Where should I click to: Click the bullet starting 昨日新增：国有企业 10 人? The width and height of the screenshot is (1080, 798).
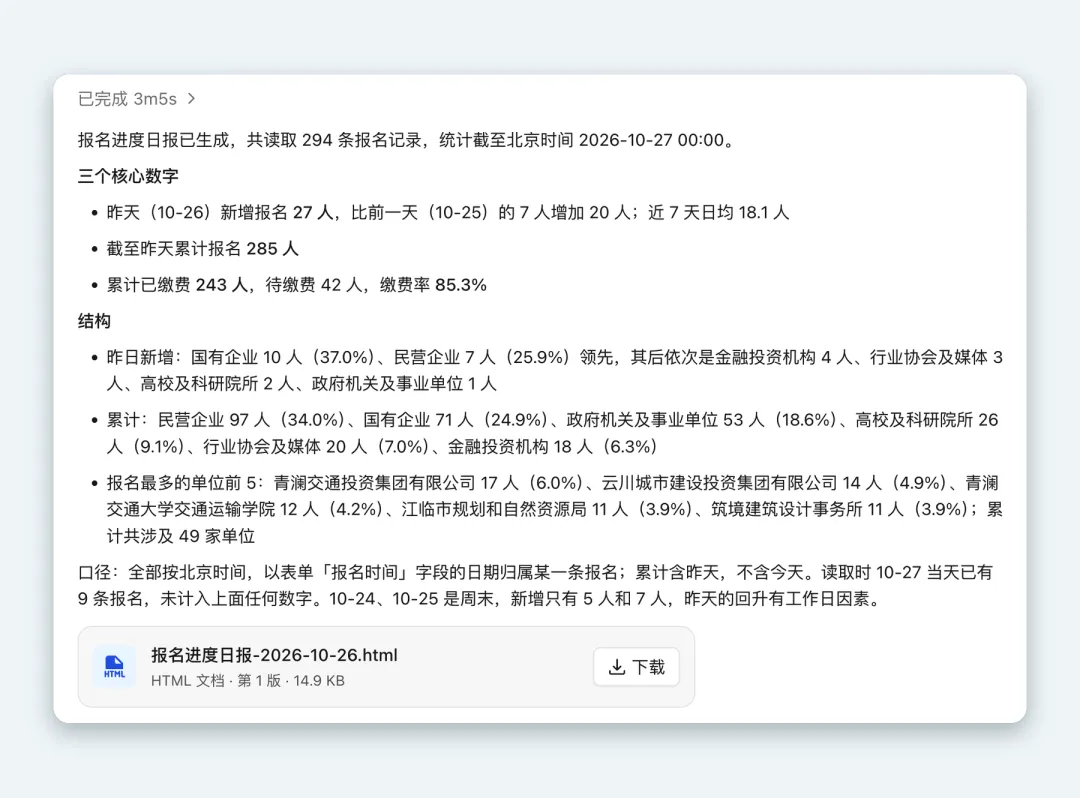coord(554,370)
